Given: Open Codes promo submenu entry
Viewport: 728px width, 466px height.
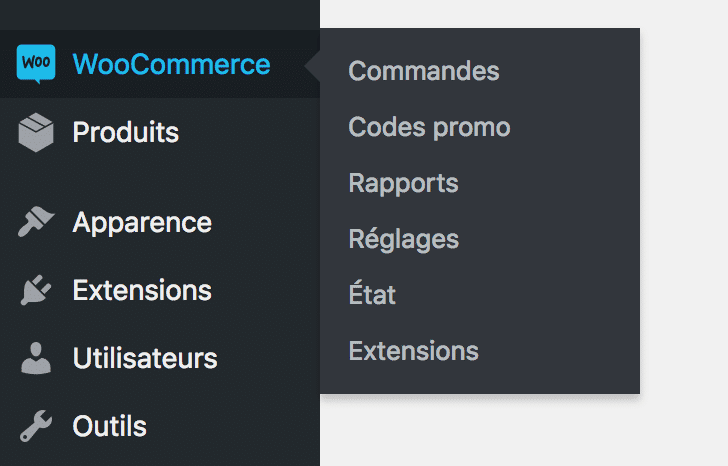Looking at the screenshot, I should [429, 127].
